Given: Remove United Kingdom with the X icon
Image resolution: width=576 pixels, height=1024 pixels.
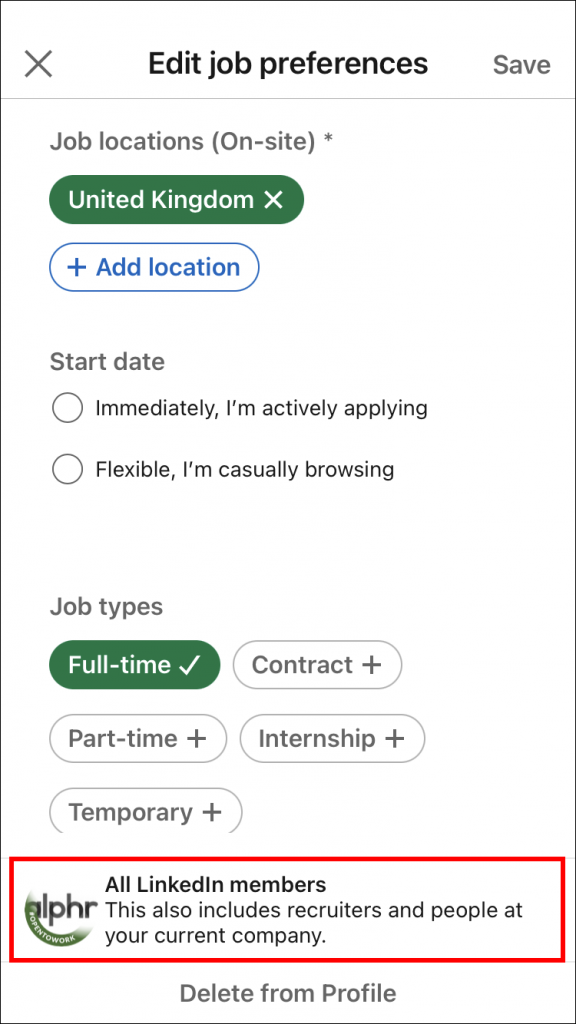Looking at the screenshot, I should 273,199.
